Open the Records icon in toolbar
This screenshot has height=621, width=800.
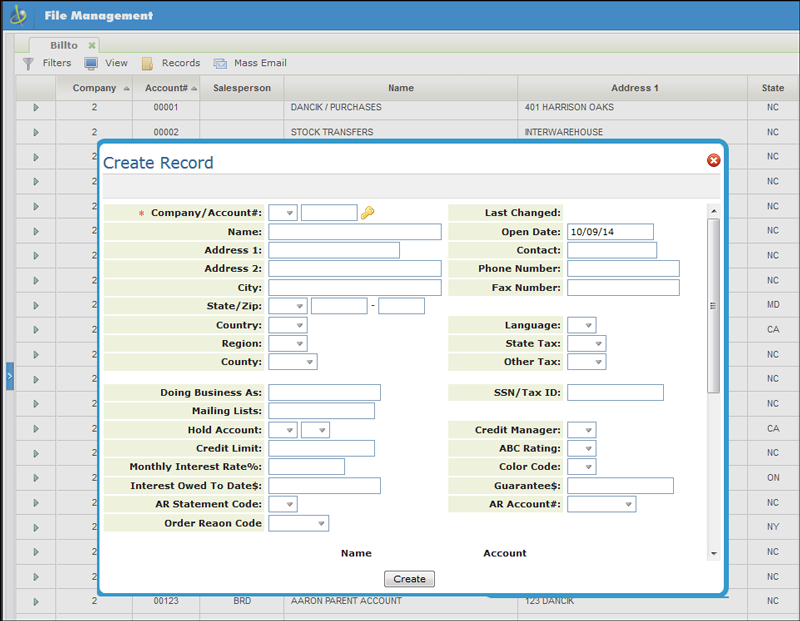[x=147, y=63]
